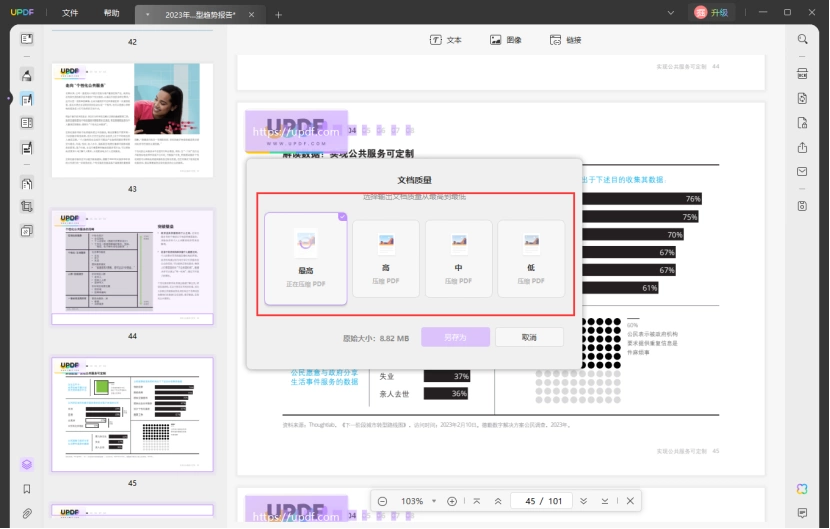
Task: Click the 另存为 button
Action: [x=455, y=337]
